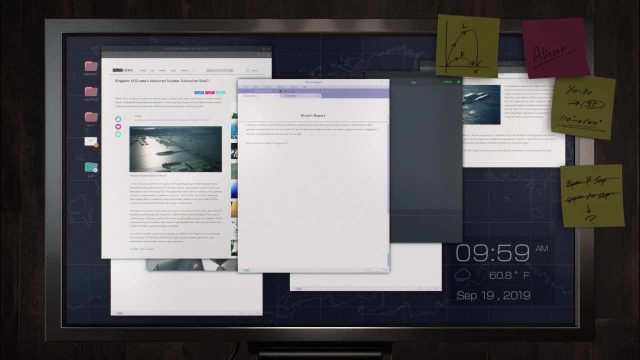Switch to the second document tab
The width and height of the screenshot is (640, 360).
pos(300,96)
